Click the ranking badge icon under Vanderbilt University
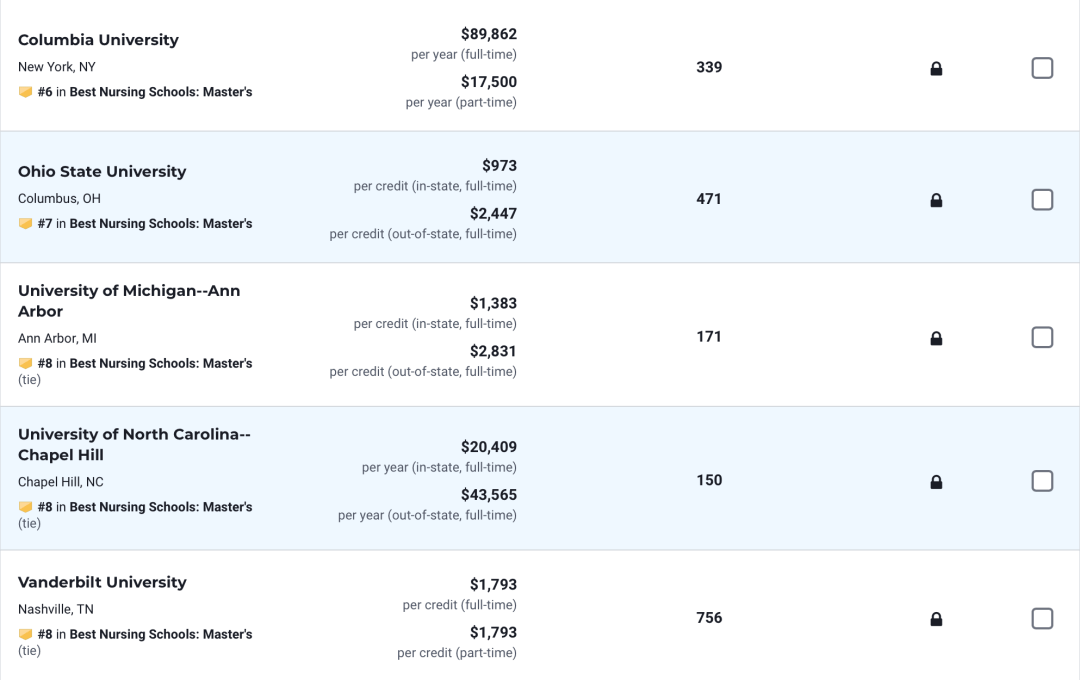Screen dimensions: 1080x680 (25, 634)
